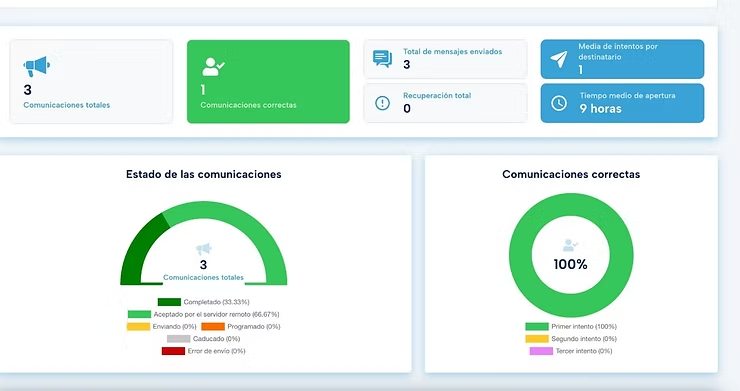Click the user-check icon in the green card
Screen dimensions: 740x391
coord(213,67)
